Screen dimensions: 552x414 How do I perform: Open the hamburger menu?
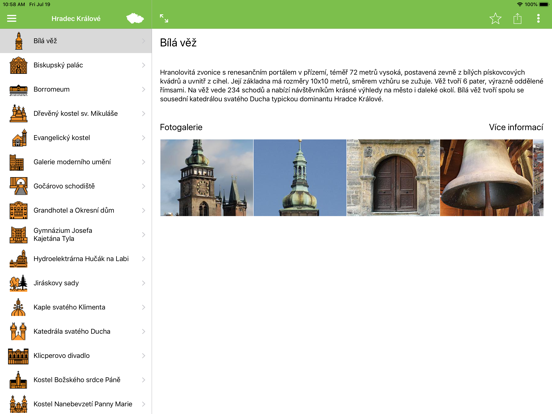pos(12,18)
